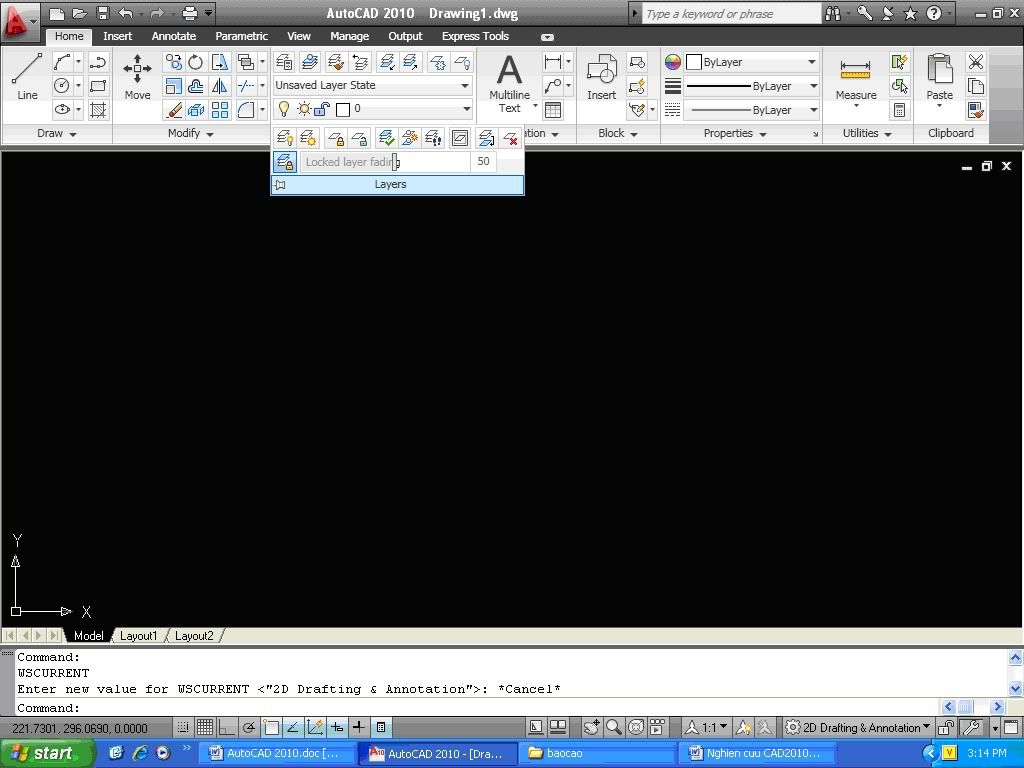This screenshot has height=768, width=1024.
Task: Select the Line drawing tool
Action: [27, 76]
